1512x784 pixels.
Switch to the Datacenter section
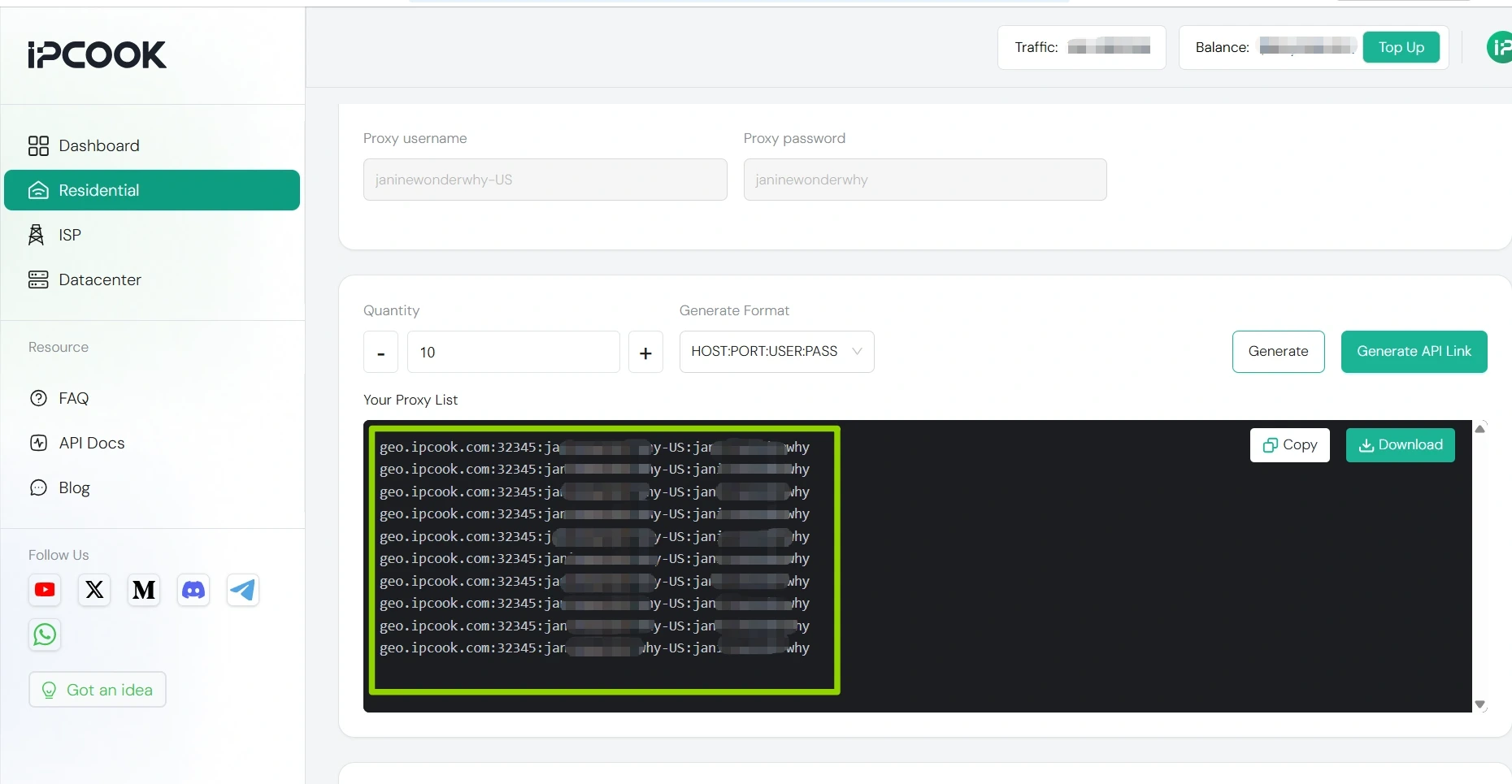coord(99,279)
